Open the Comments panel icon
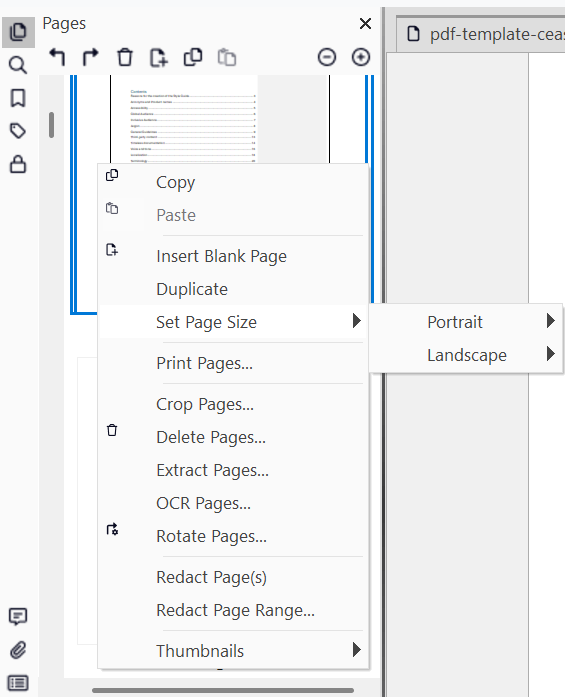Screen dimensions: 565x697 tap(18, 617)
